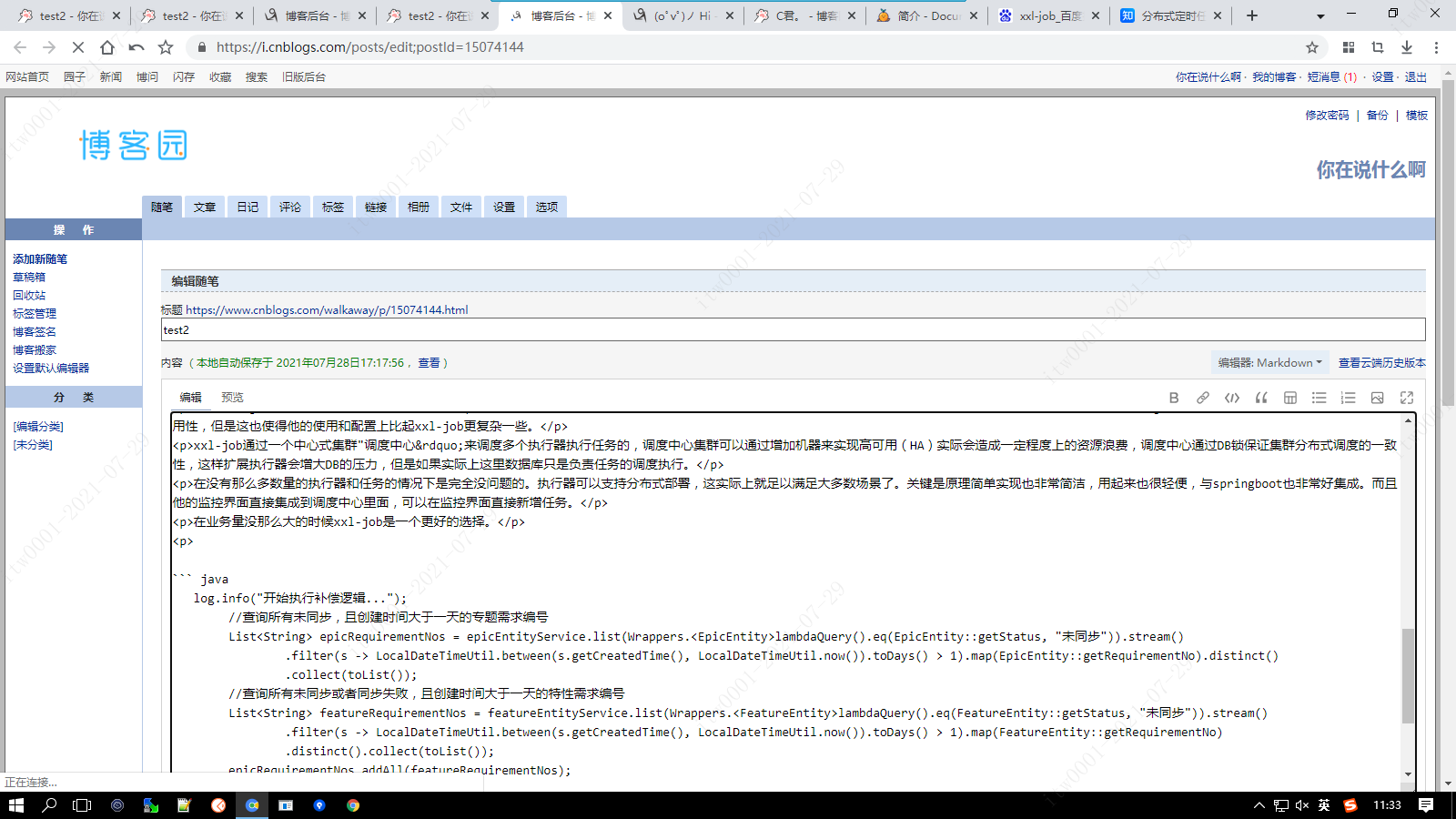Expand the browser tab list dropdown arrow
1456x819 pixels.
(1320, 15)
